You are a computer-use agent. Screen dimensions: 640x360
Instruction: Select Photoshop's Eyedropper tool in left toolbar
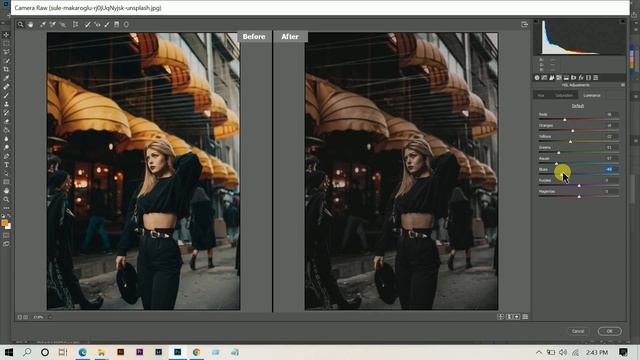click(x=6, y=78)
